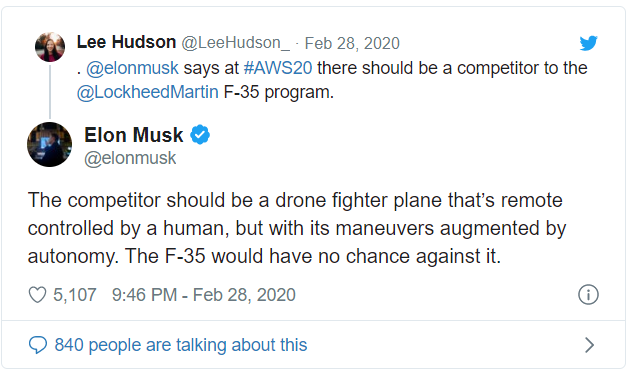This screenshot has width=631, height=373.
Task: Click the Twitter bird logo
Action: (x=588, y=43)
